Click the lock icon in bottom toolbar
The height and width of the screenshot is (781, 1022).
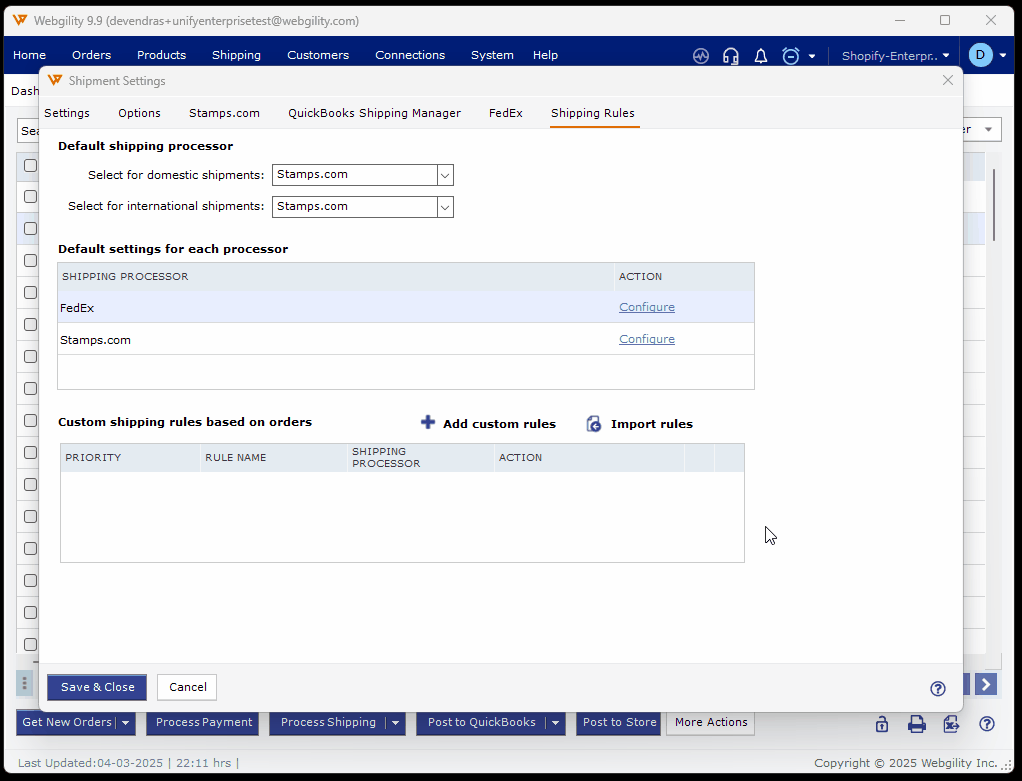click(882, 724)
